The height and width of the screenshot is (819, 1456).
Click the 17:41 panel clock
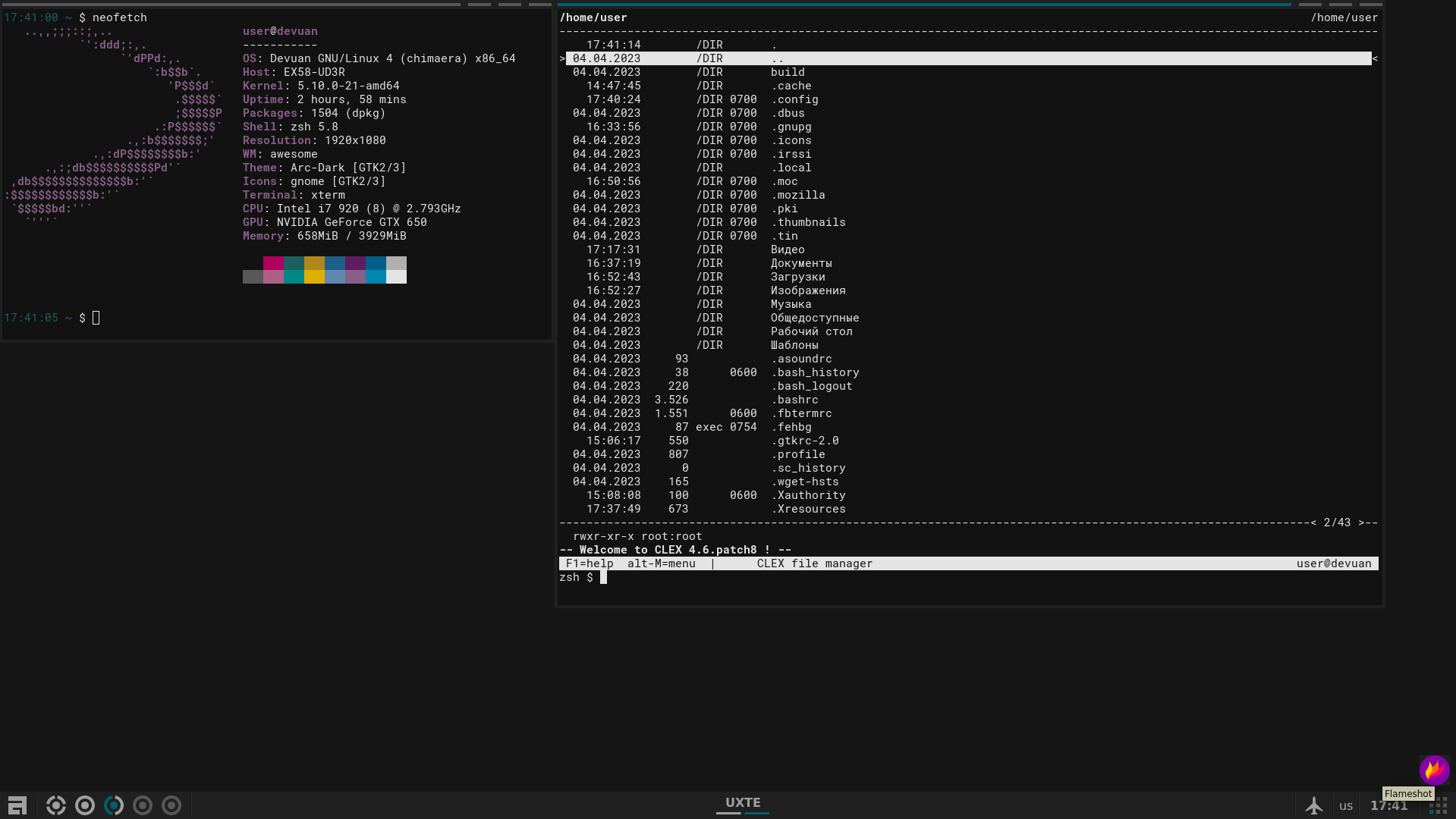tap(1389, 806)
